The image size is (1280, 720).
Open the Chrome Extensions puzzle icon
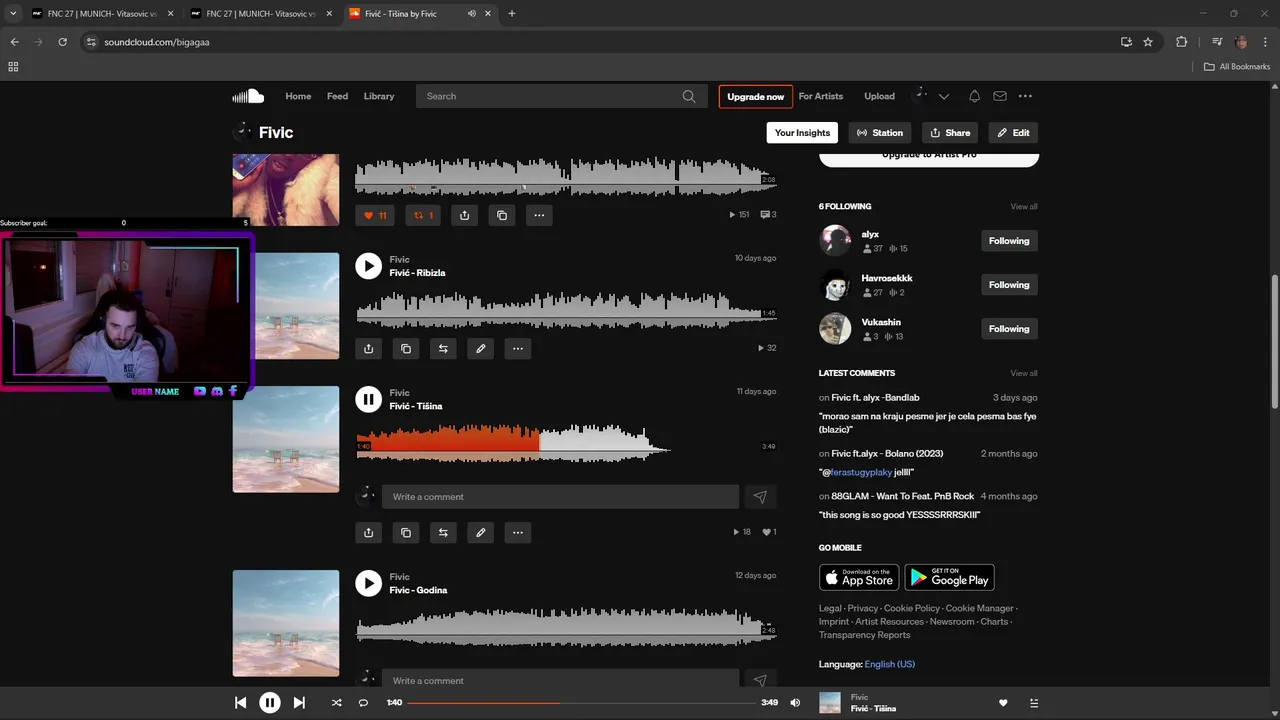click(1181, 42)
